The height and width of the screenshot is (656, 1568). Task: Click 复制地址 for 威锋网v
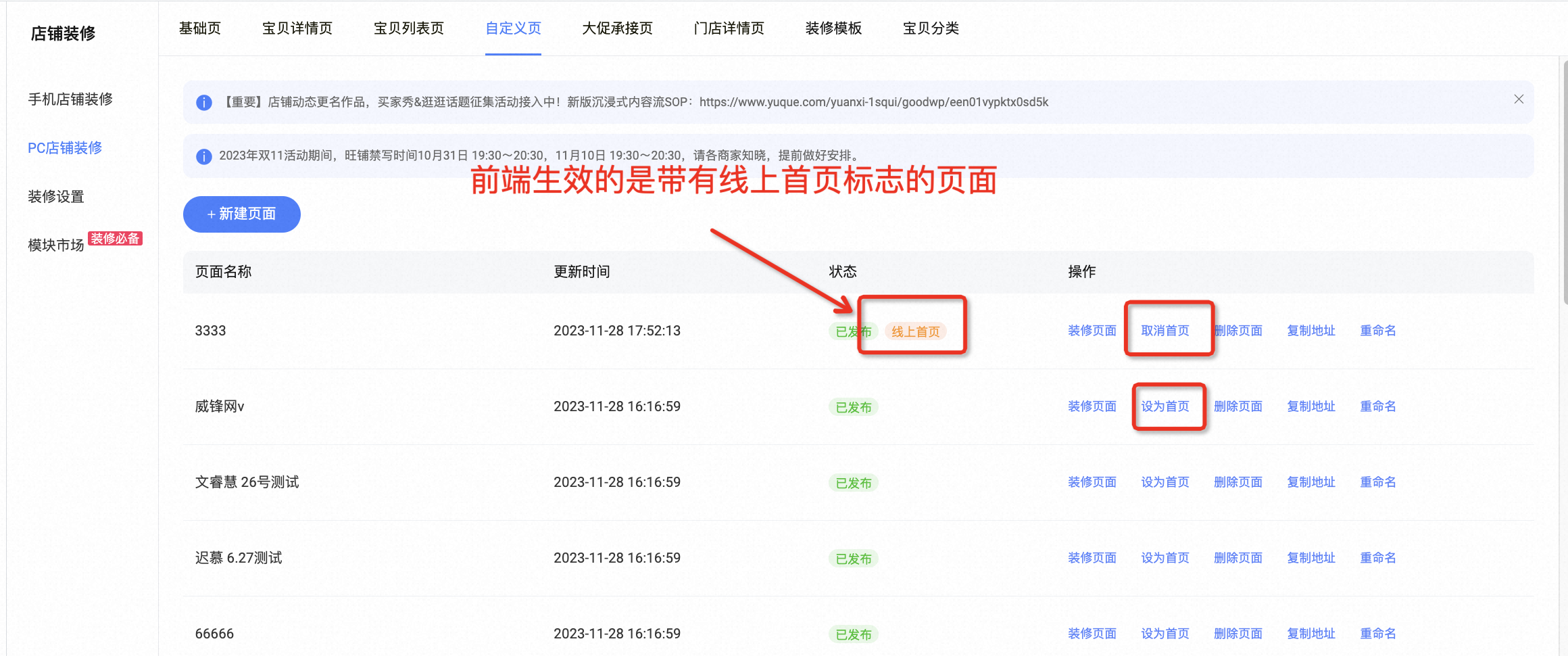[x=1311, y=406]
